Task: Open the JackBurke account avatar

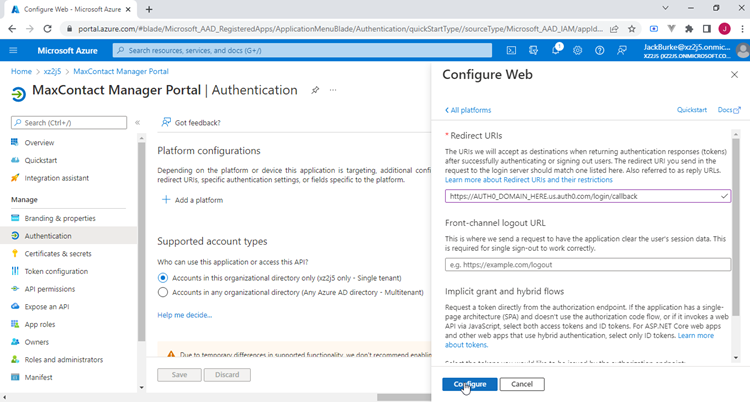Action: coord(743,50)
